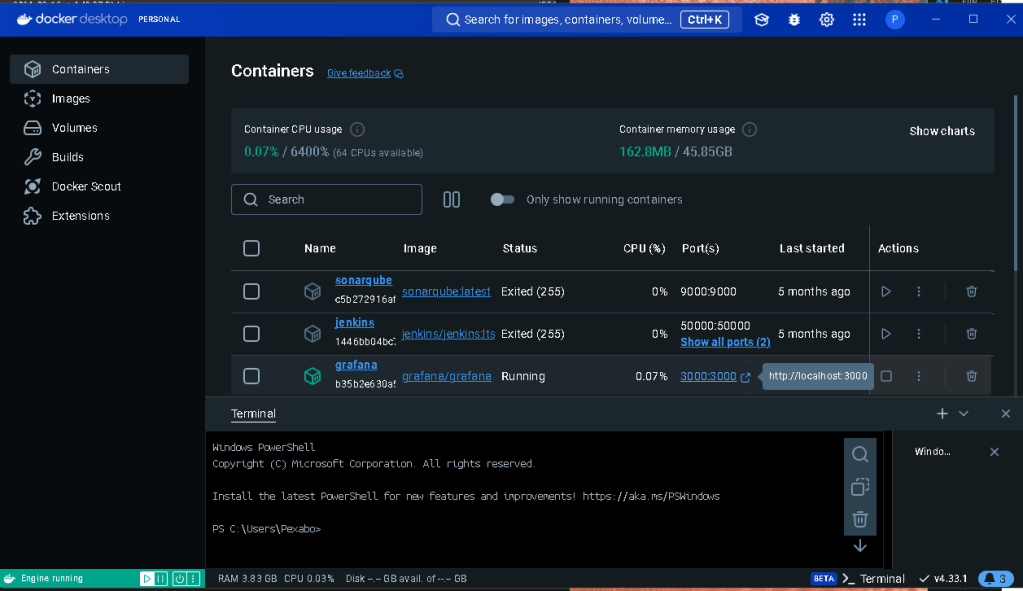This screenshot has height=591, width=1023.
Task: Click the Last started column header
Action: click(x=812, y=249)
